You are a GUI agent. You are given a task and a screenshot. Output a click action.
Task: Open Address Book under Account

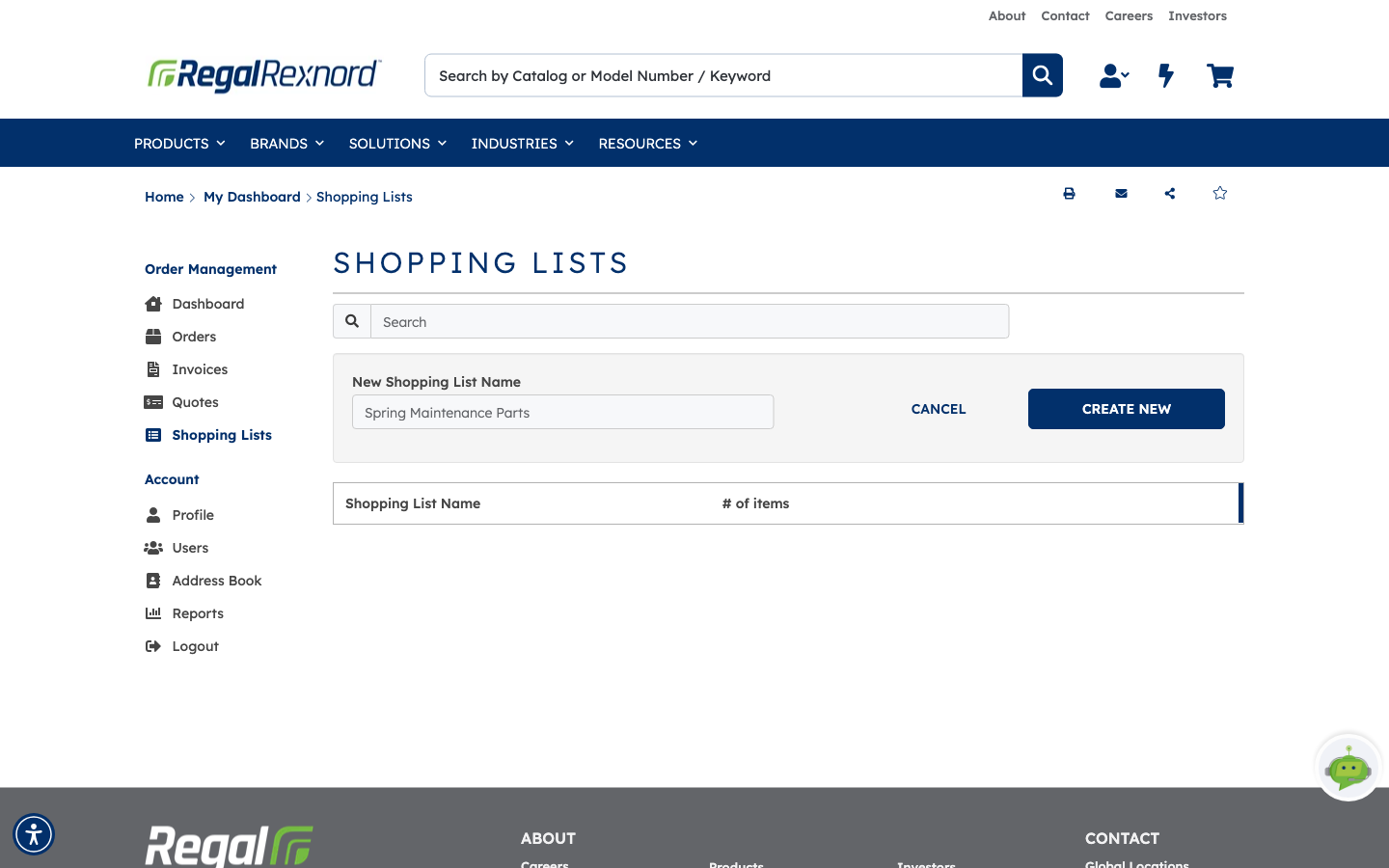tap(204, 581)
